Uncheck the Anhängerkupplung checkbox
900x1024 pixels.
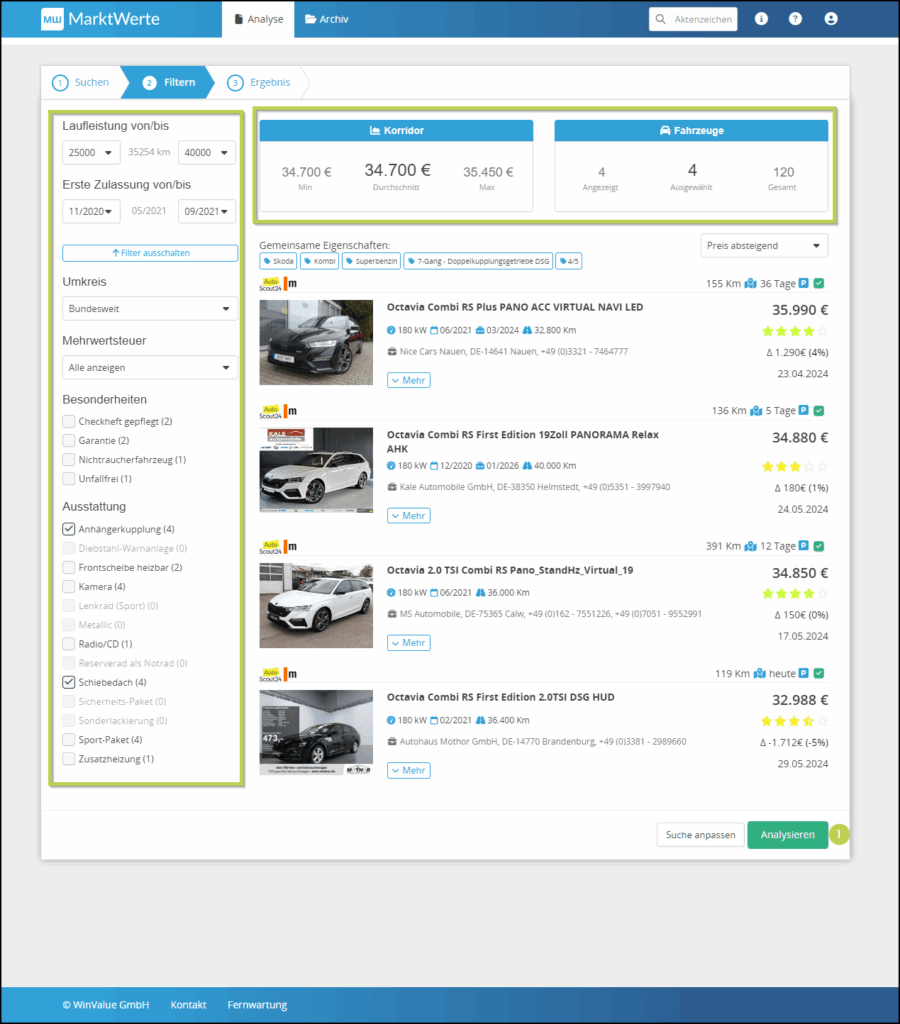coord(68,529)
